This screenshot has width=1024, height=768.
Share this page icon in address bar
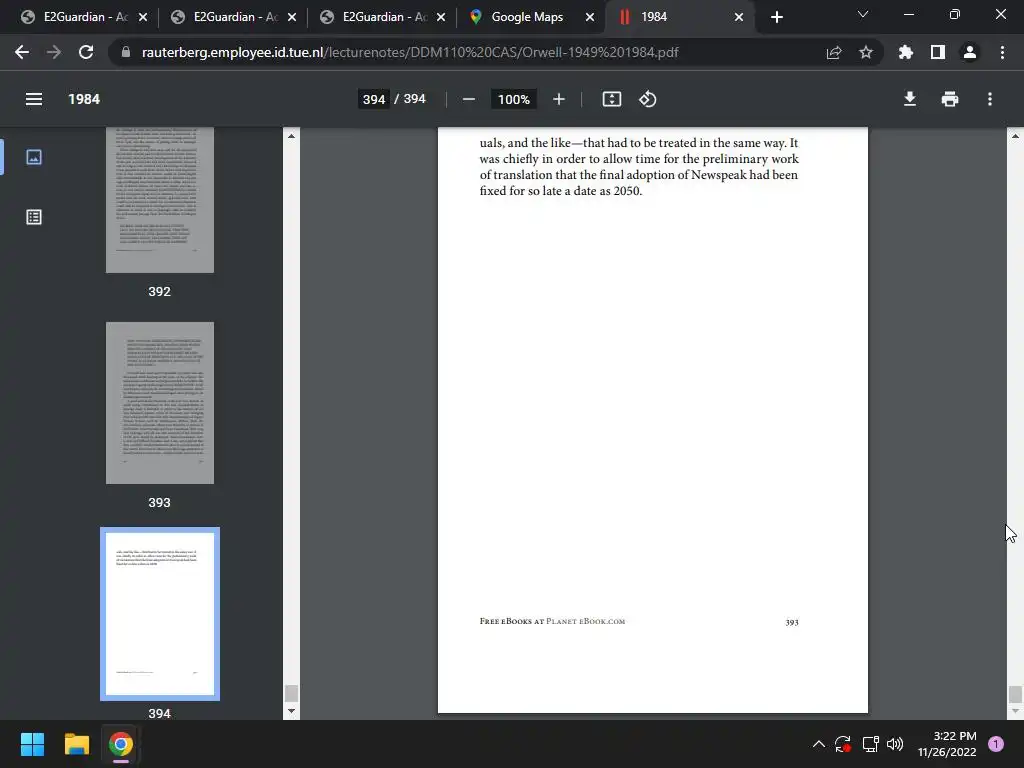coord(834,52)
